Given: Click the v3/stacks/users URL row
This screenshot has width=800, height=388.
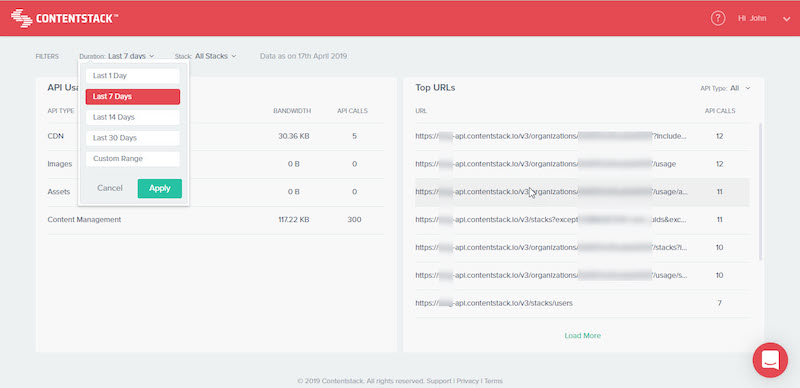Looking at the screenshot, I should (x=582, y=303).
